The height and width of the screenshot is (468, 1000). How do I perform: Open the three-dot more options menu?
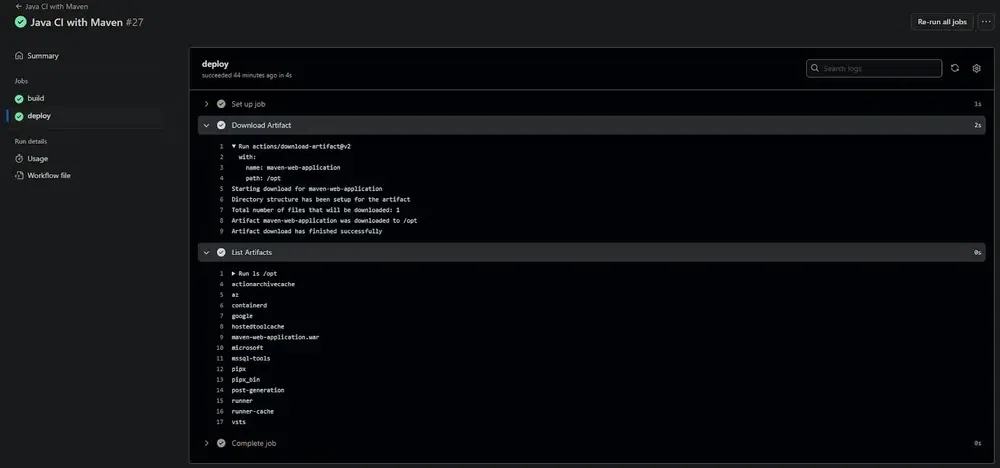click(985, 21)
